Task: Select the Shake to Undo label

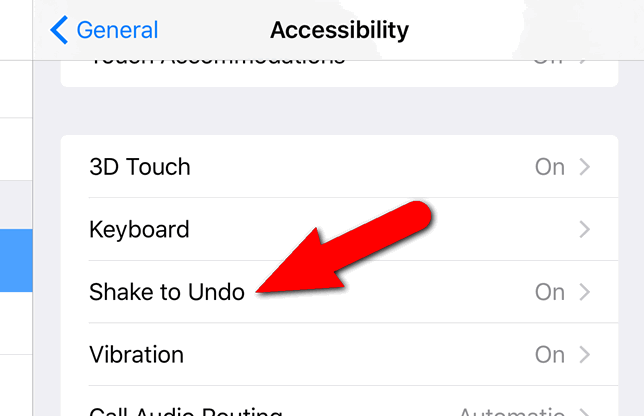Action: coord(167,292)
